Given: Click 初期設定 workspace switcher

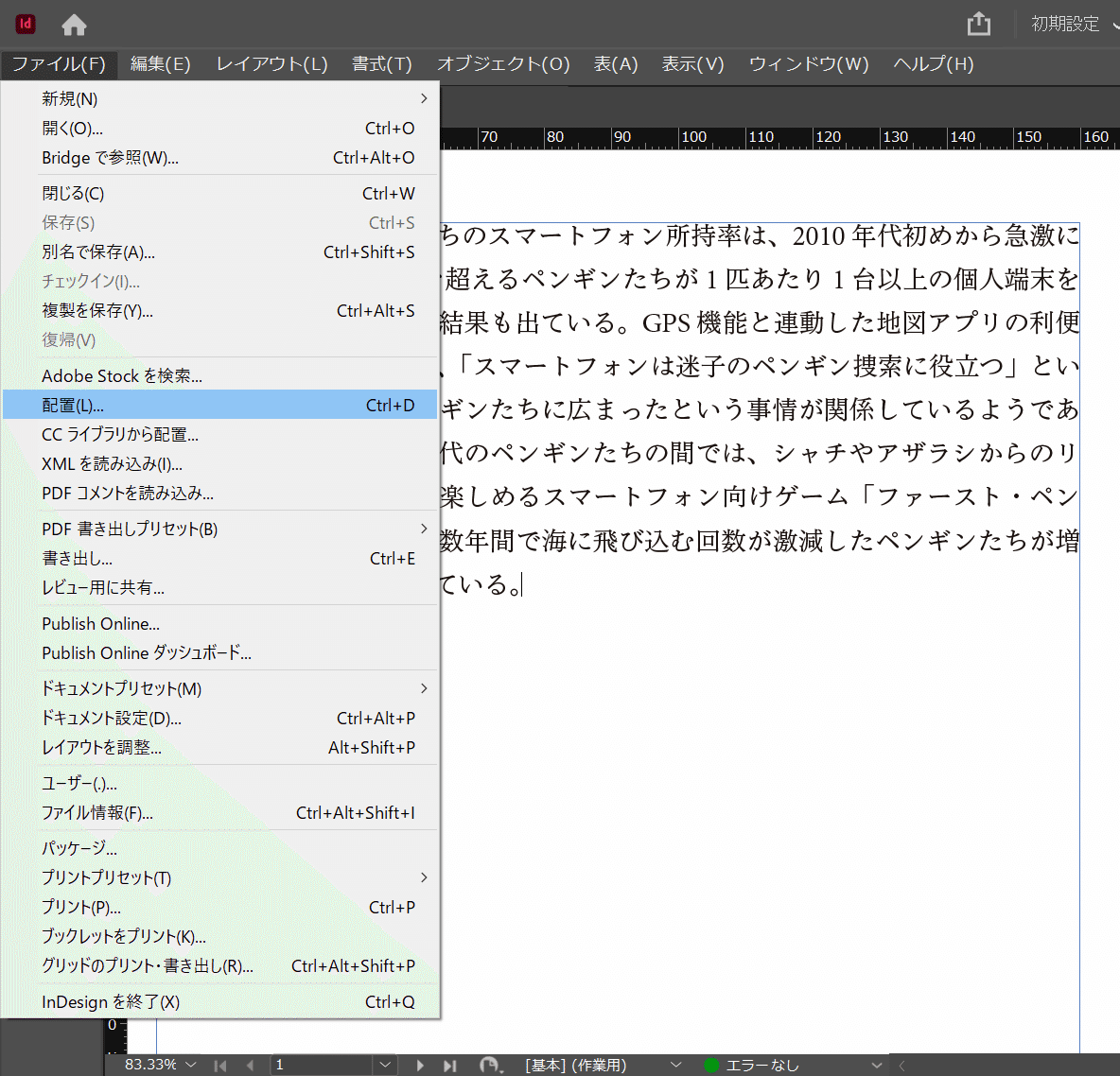Looking at the screenshot, I should click(1066, 25).
